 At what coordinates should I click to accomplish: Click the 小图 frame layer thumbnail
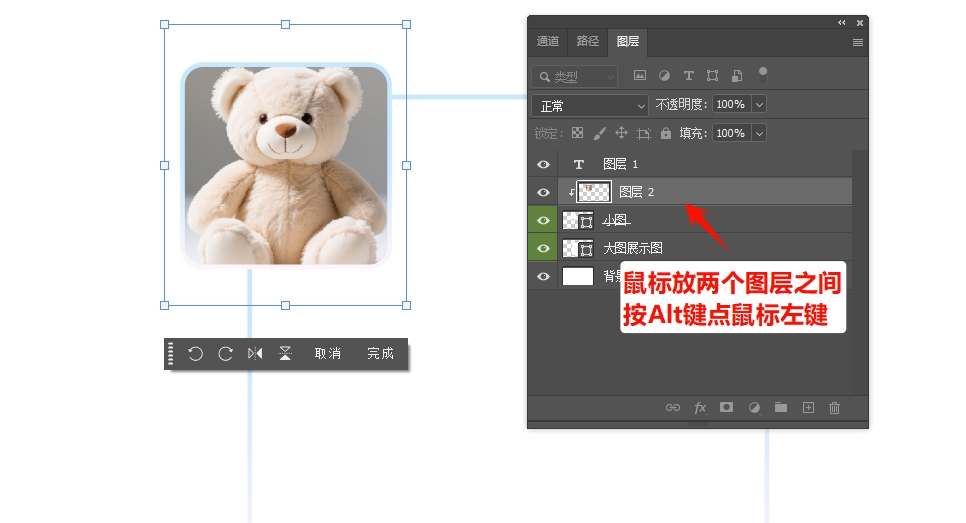[578, 221]
